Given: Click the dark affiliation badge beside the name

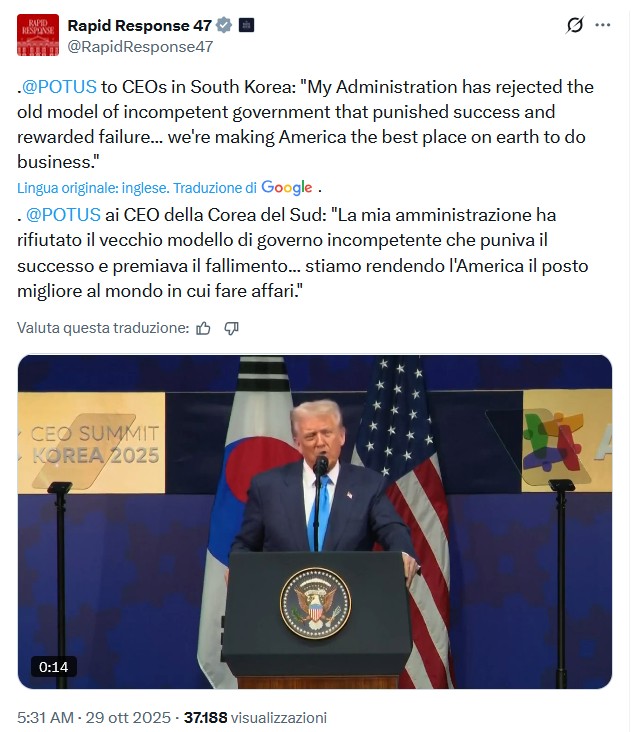Looking at the screenshot, I should click(x=246, y=25).
